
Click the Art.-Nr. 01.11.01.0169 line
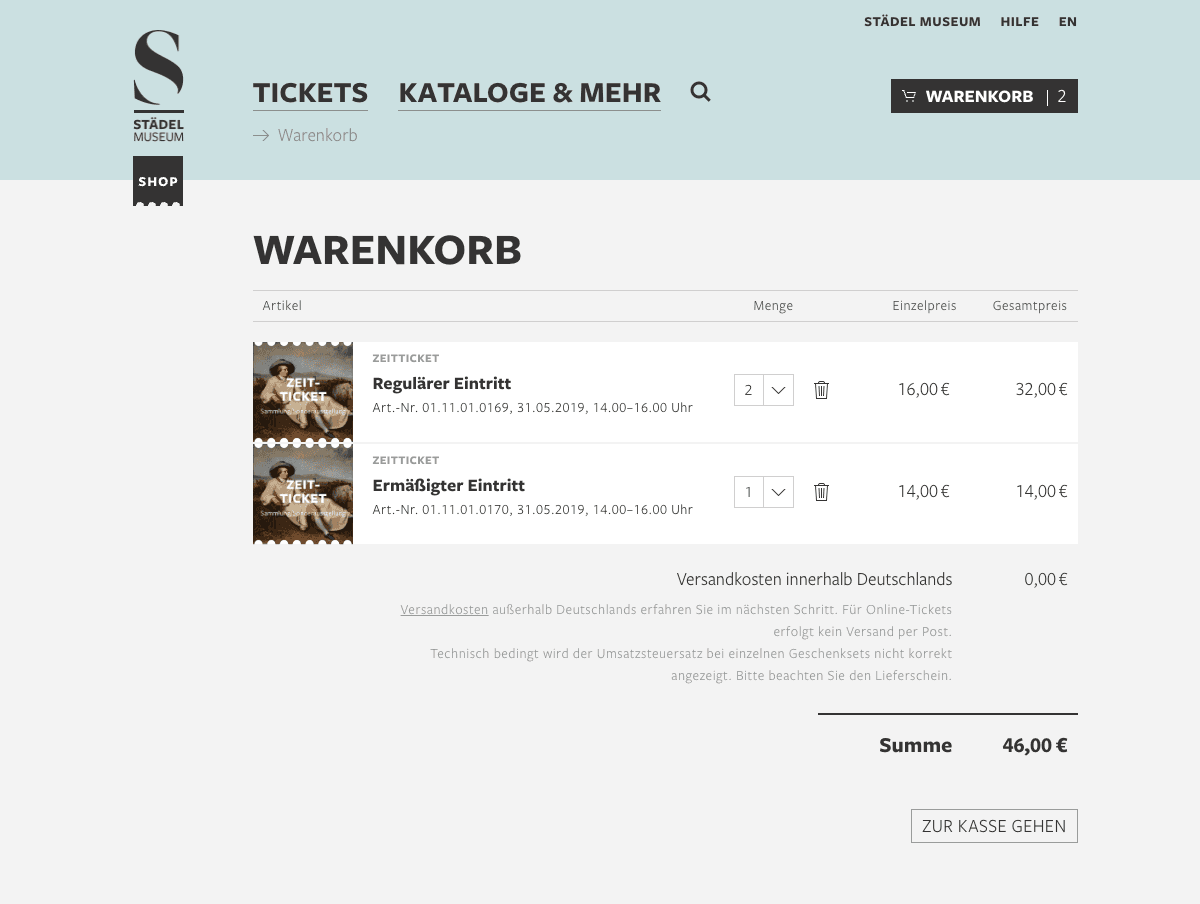tap(532, 407)
